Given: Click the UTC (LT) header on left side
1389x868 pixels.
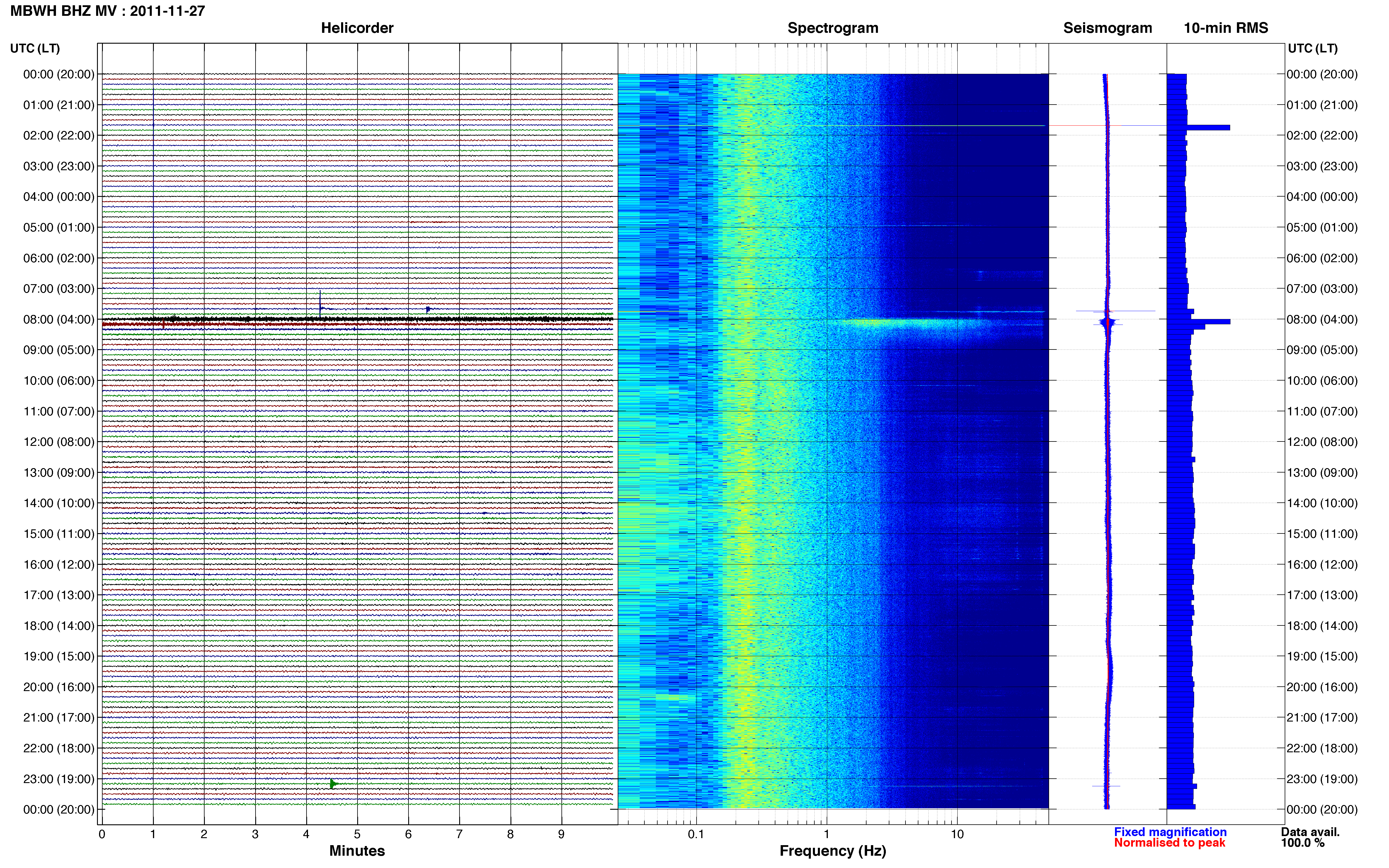Looking at the screenshot, I should click(35, 48).
